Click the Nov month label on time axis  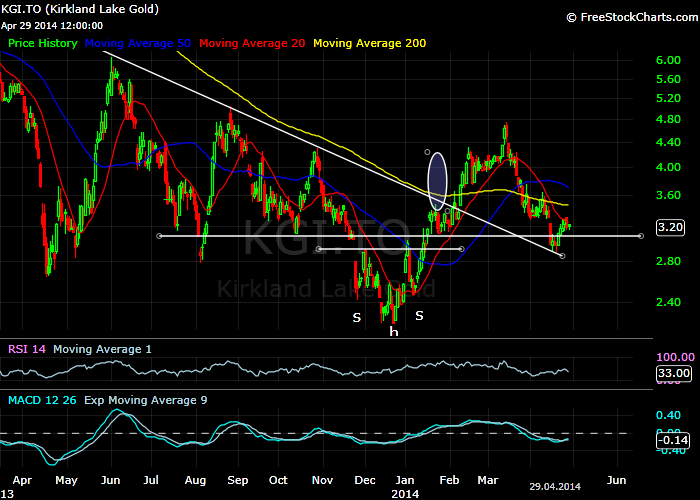pyautogui.click(x=322, y=480)
